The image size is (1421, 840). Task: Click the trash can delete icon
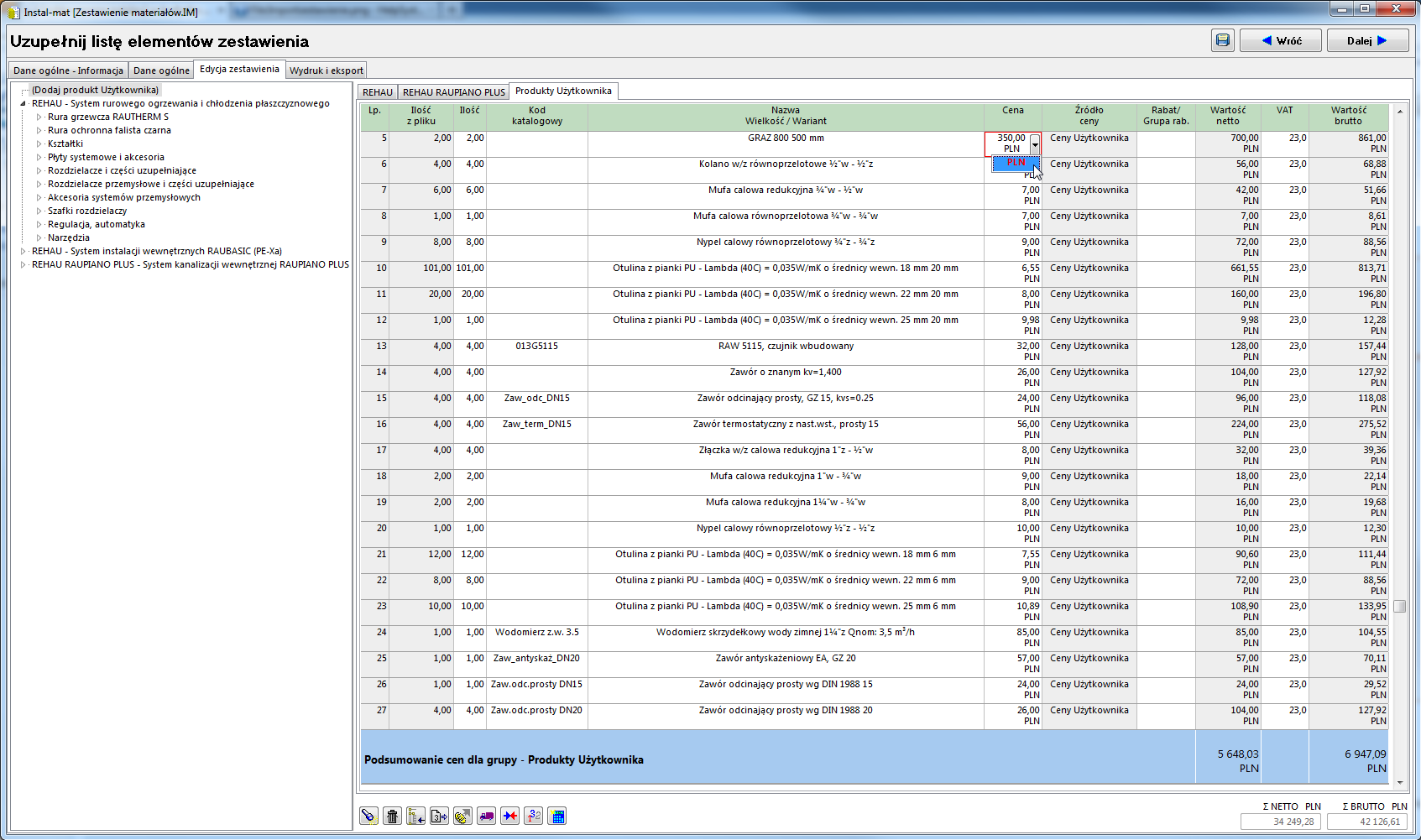pyautogui.click(x=392, y=816)
